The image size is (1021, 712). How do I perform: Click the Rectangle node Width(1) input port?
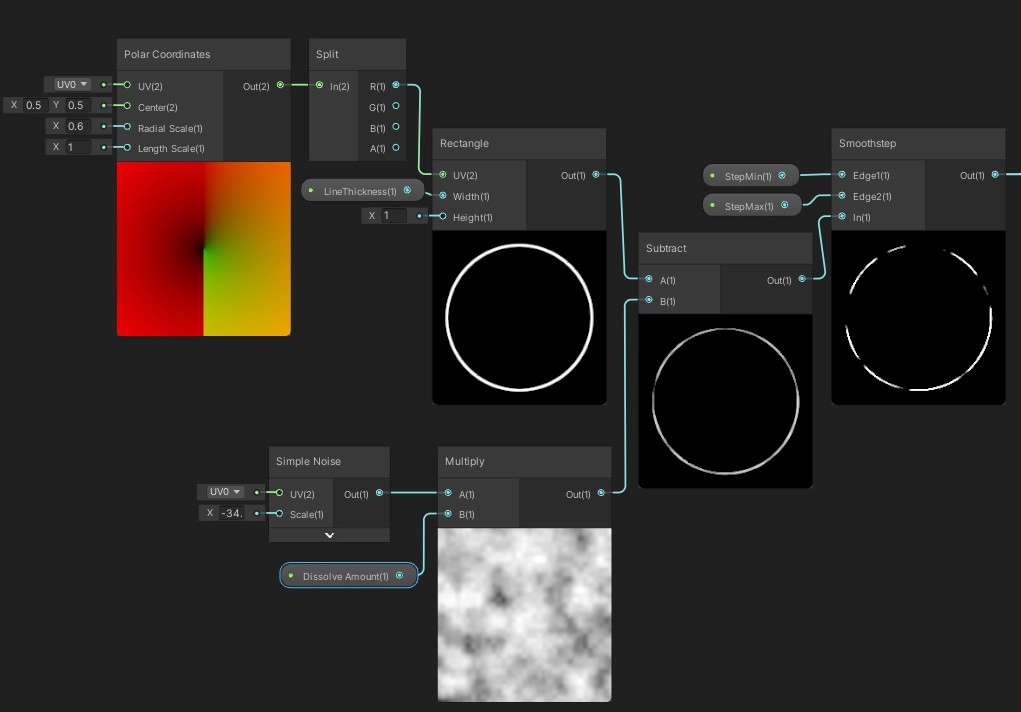pos(443,196)
